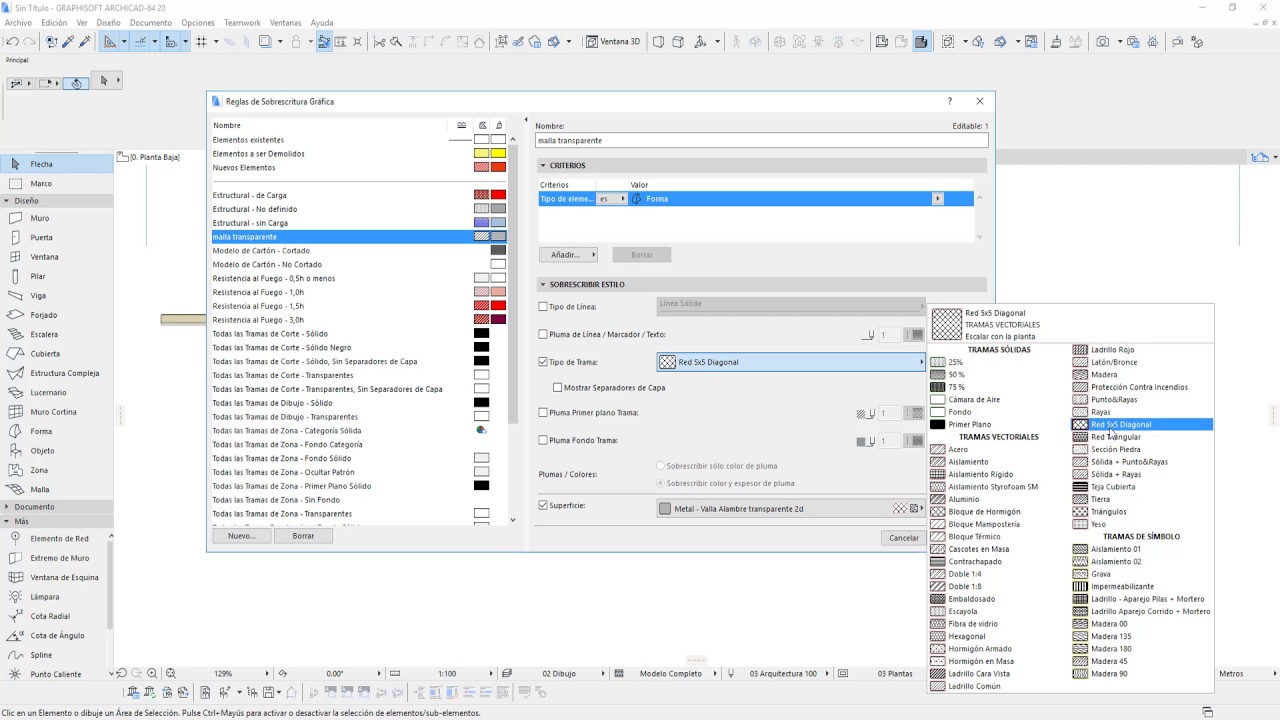Click red swatch of Nuevos Elementos
The width and height of the screenshot is (1280, 720).
[498, 168]
